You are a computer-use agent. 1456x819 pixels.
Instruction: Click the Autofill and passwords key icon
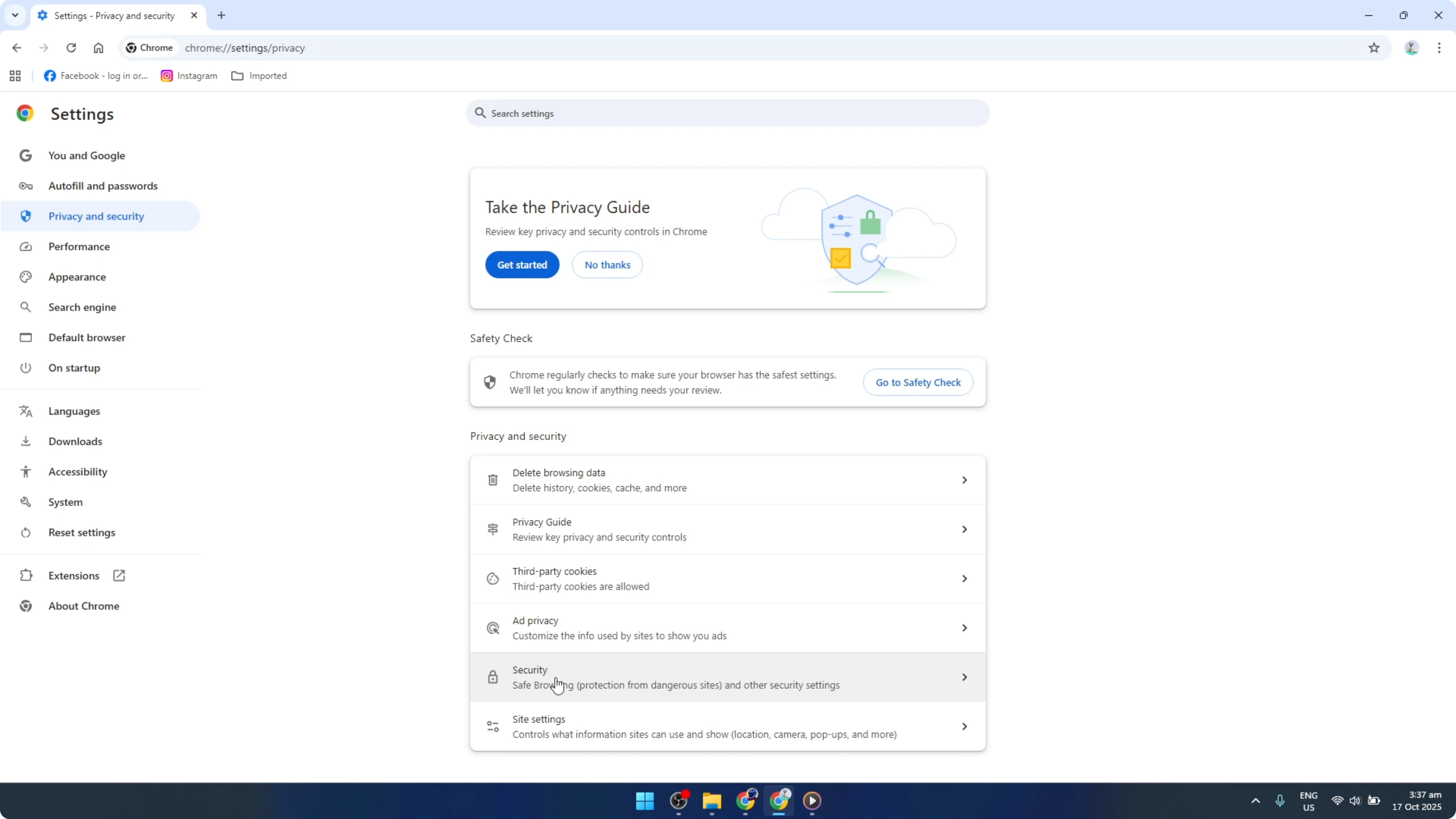click(x=25, y=186)
